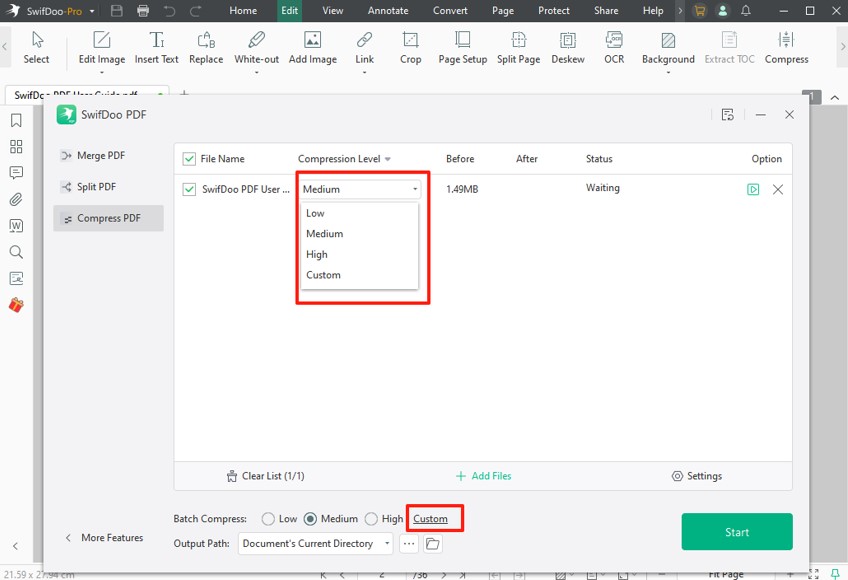Run the Deskew tool
The image size is (848, 580).
(x=568, y=48)
